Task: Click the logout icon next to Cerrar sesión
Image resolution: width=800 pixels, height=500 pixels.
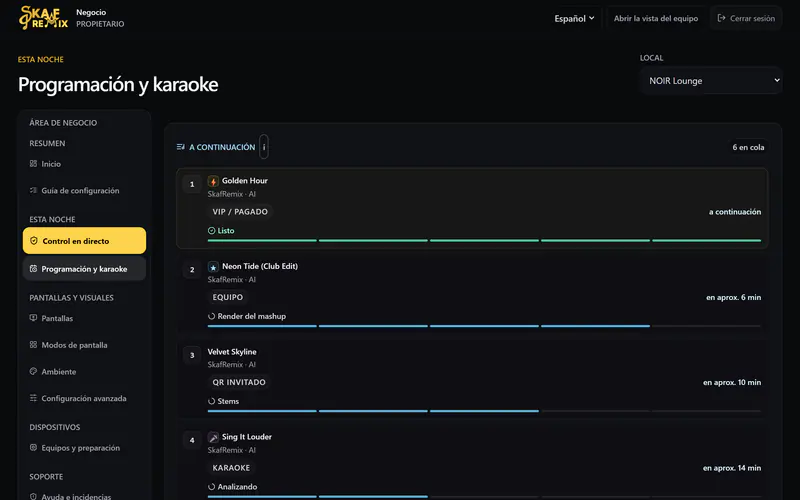Action: pyautogui.click(x=721, y=18)
